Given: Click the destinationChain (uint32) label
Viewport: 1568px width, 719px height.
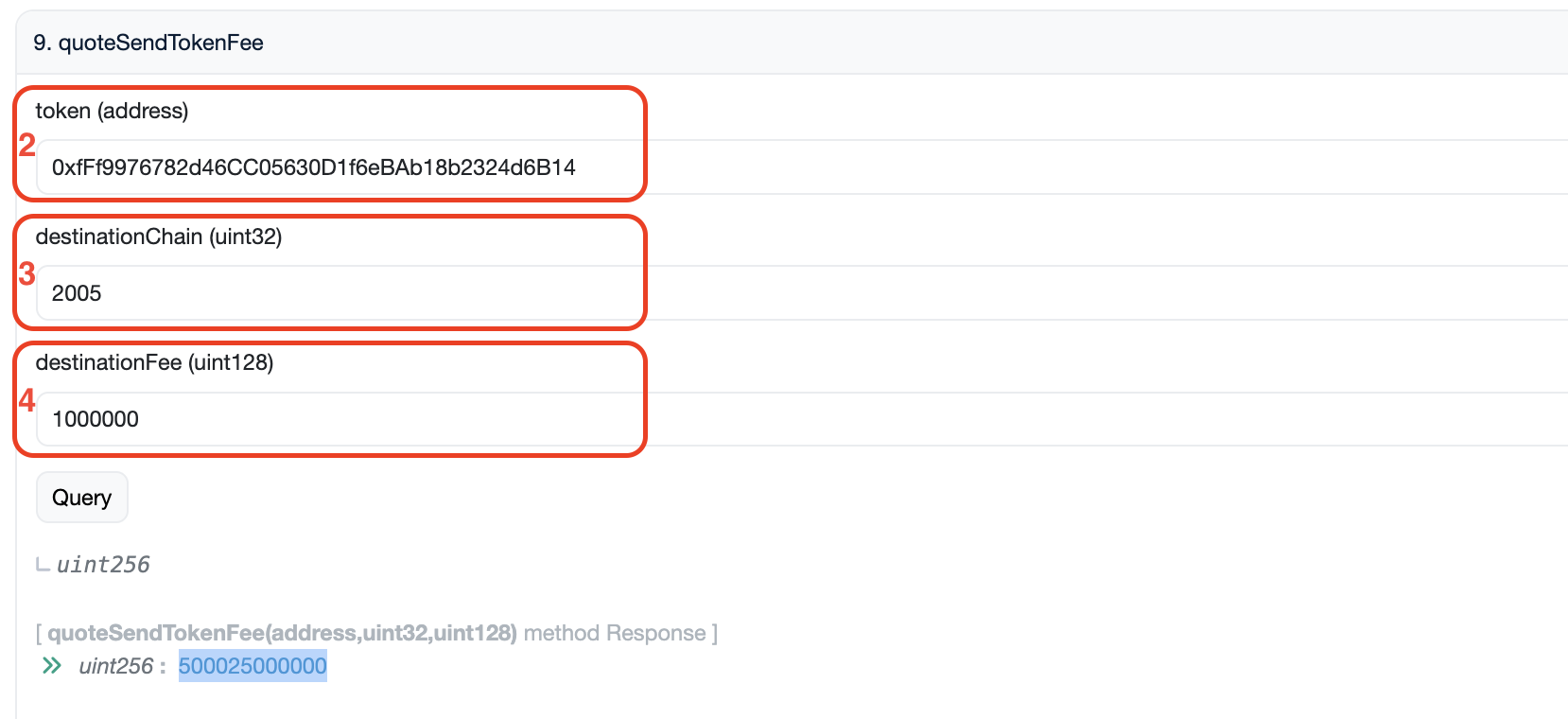Looking at the screenshot, I should (159, 237).
